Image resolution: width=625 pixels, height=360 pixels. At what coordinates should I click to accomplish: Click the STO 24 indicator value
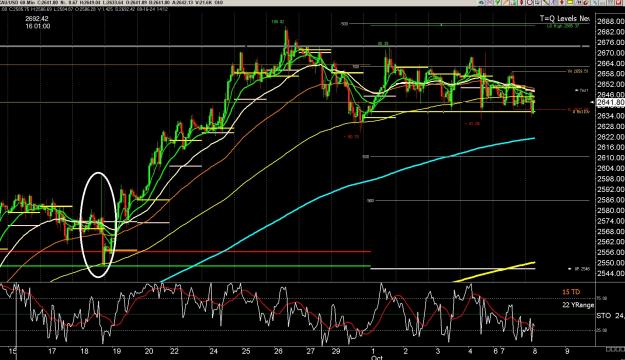click(610, 316)
